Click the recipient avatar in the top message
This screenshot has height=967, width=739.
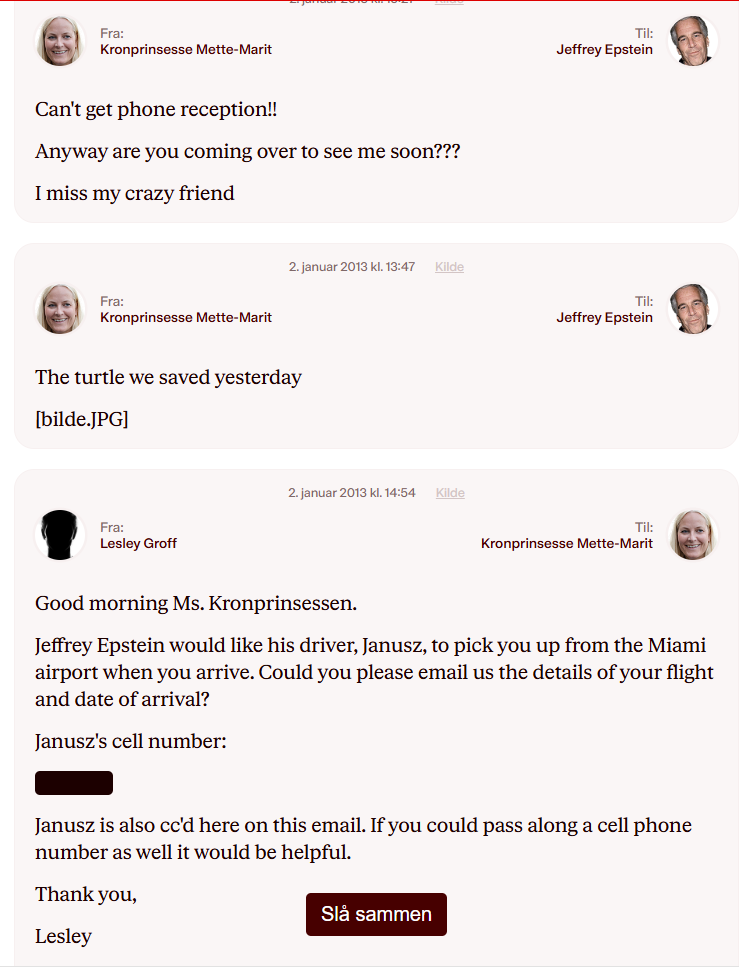(x=692, y=41)
